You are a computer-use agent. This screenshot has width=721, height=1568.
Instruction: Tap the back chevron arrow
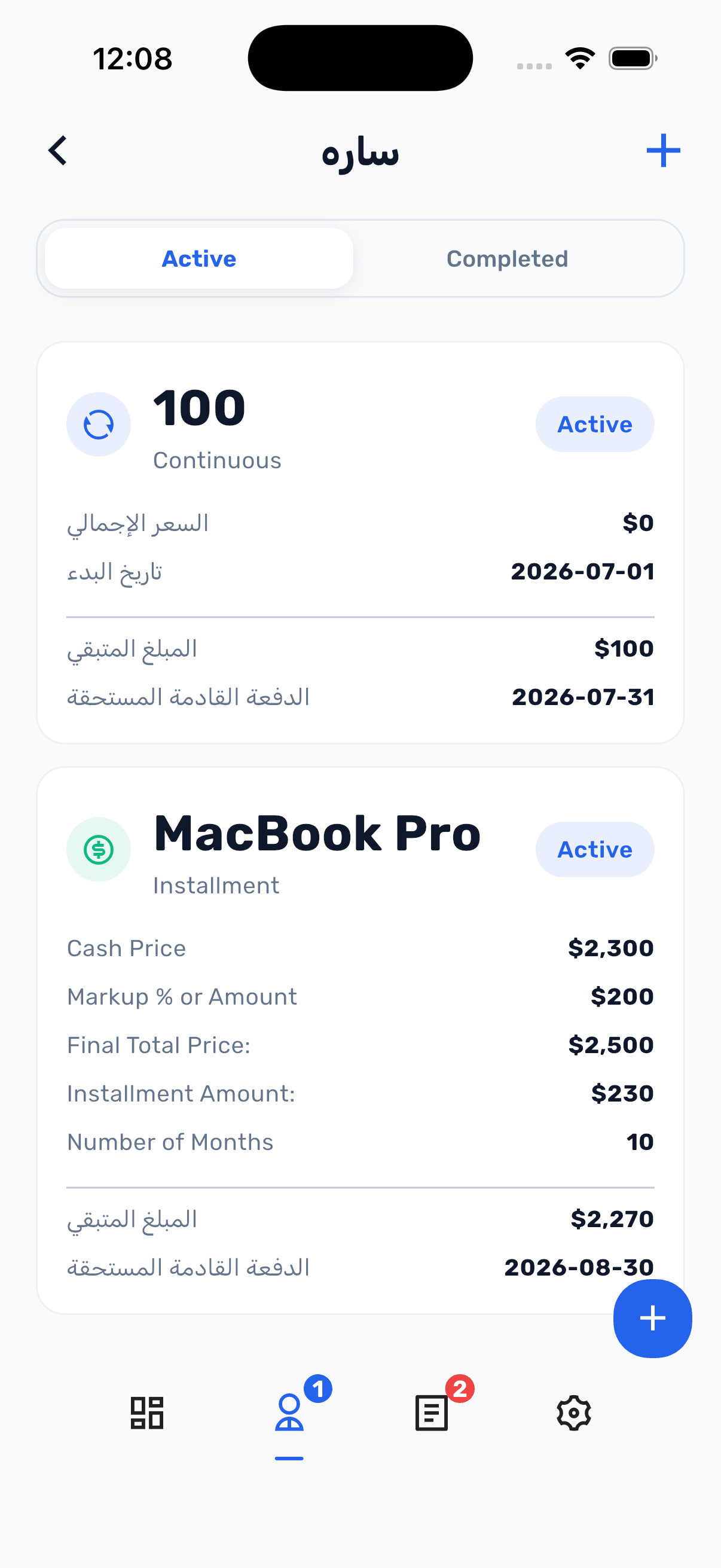[58, 150]
